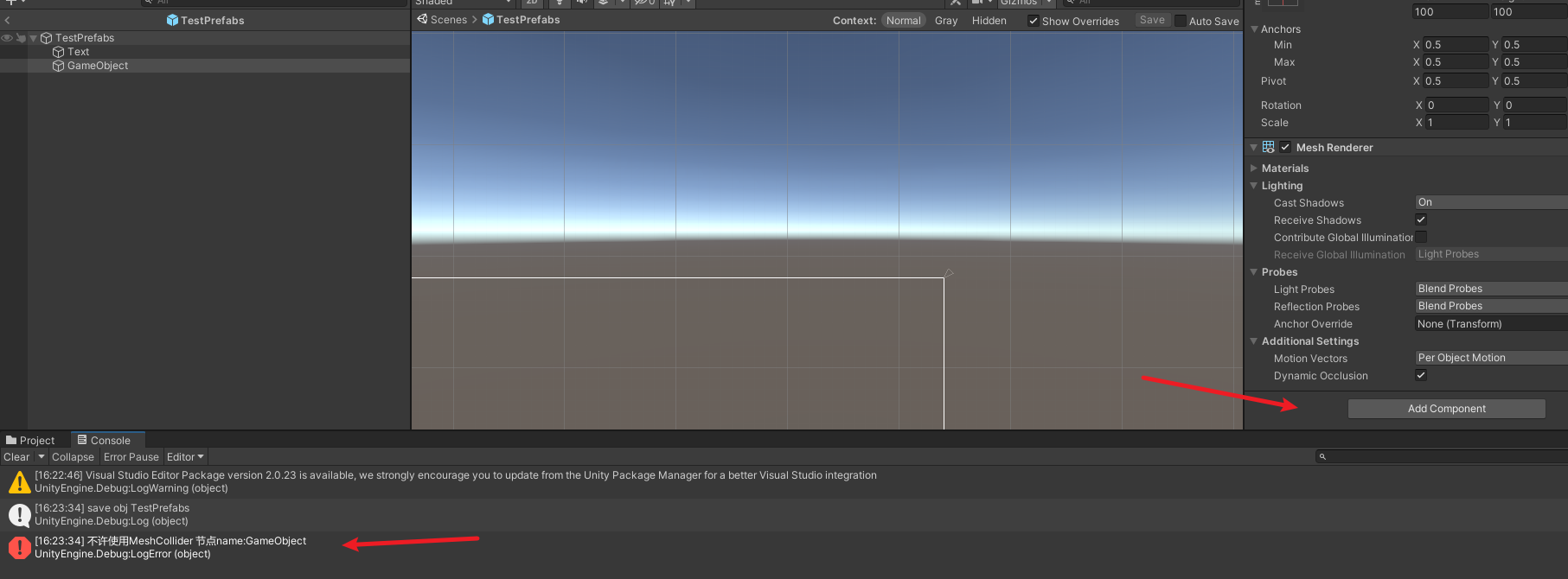1568x579 pixels.
Task: Toggle Collapse in the Console toolbar
Action: pos(73,457)
